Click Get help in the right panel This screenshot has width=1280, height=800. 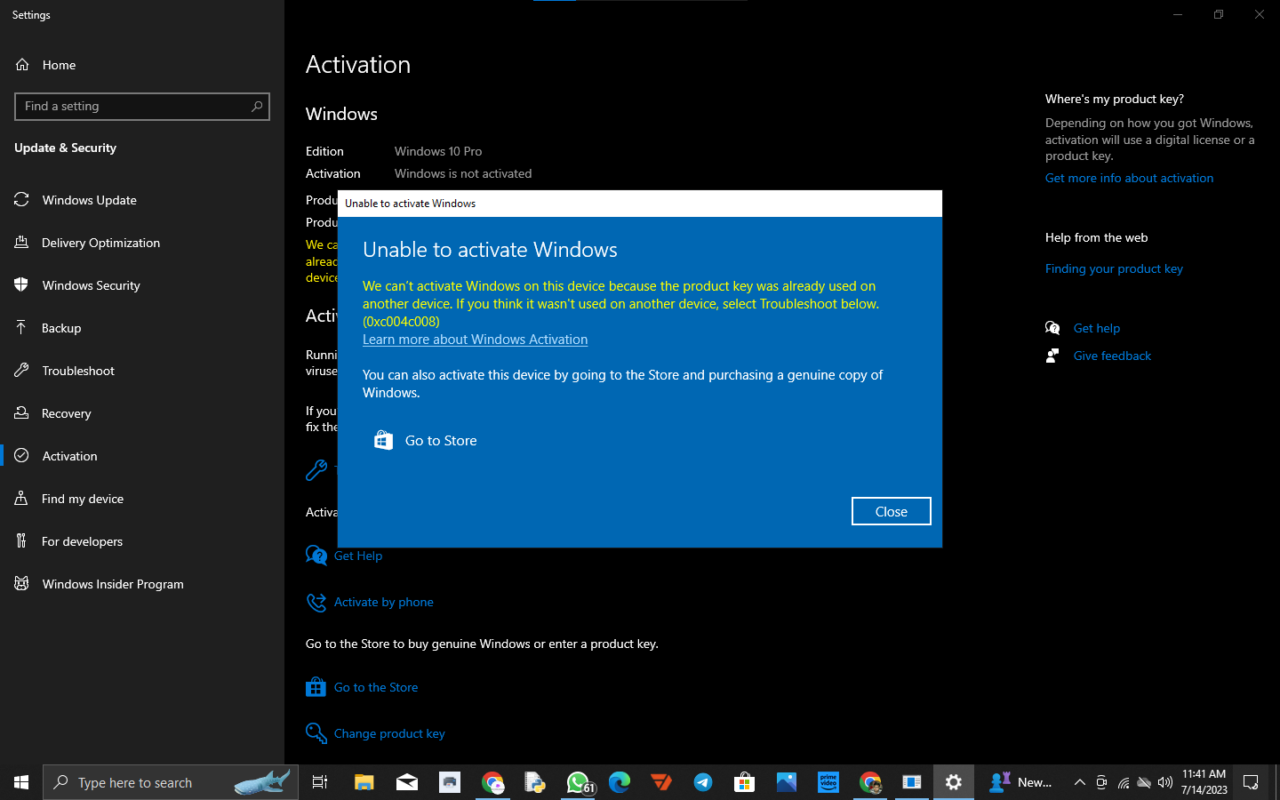[x=1096, y=328]
